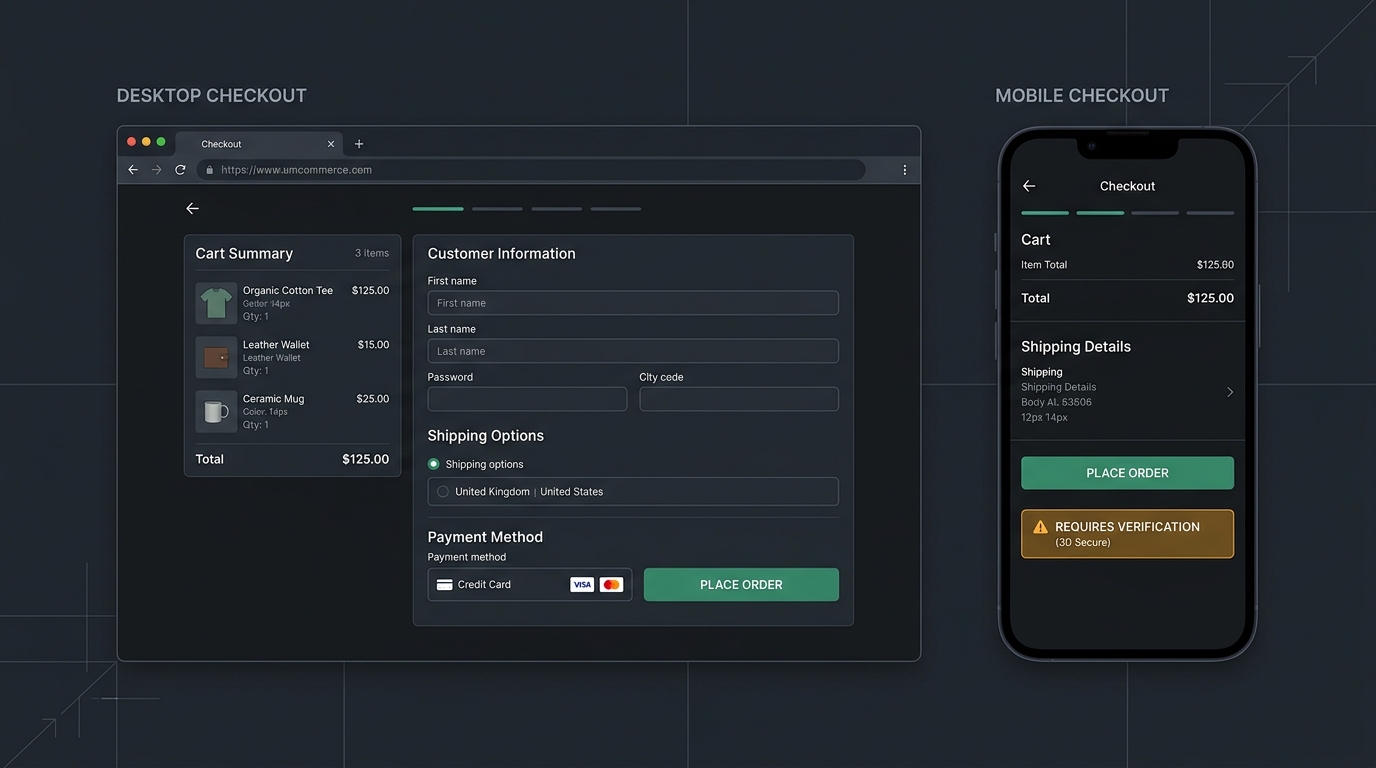Click the warning triangle icon
This screenshot has width=1376, height=768.
point(1040,527)
